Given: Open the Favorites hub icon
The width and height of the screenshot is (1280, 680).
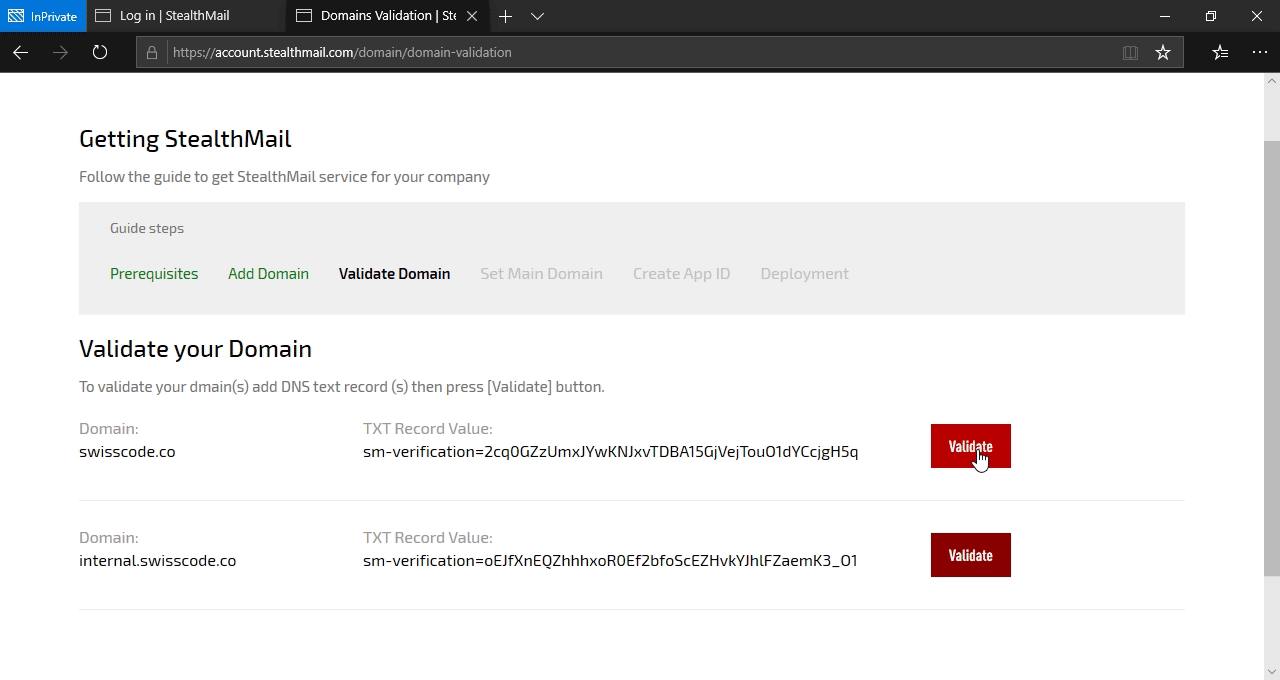Looking at the screenshot, I should [1220, 52].
